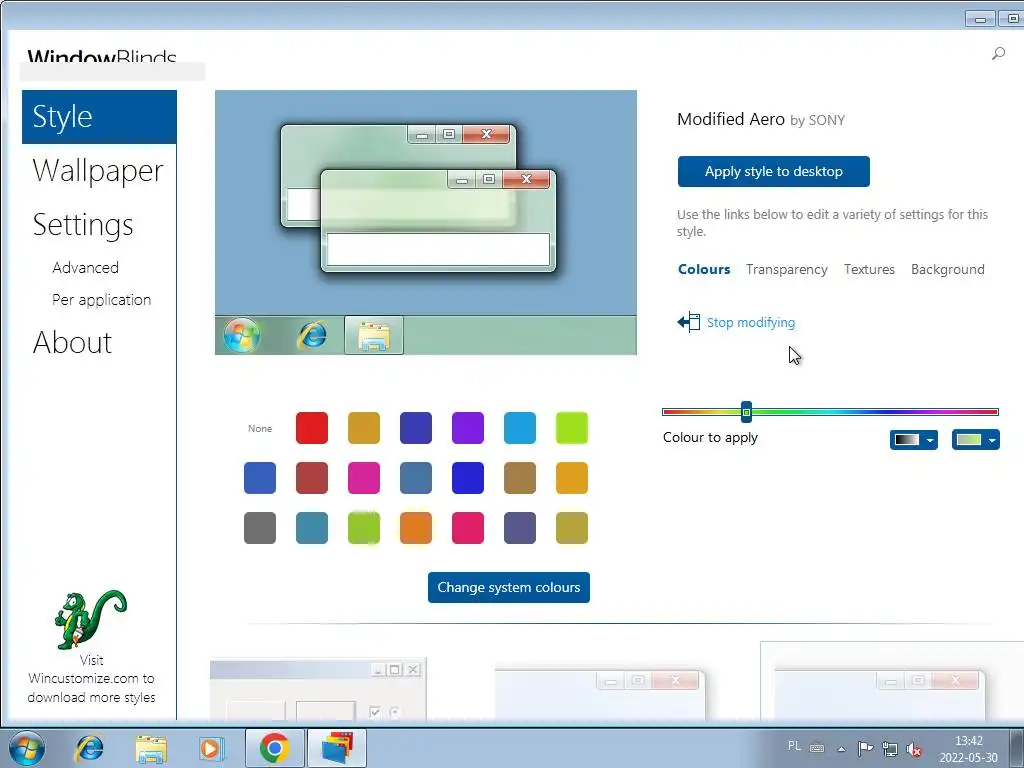The image size is (1024, 768).
Task: Click the search magnifier icon
Action: point(998,54)
